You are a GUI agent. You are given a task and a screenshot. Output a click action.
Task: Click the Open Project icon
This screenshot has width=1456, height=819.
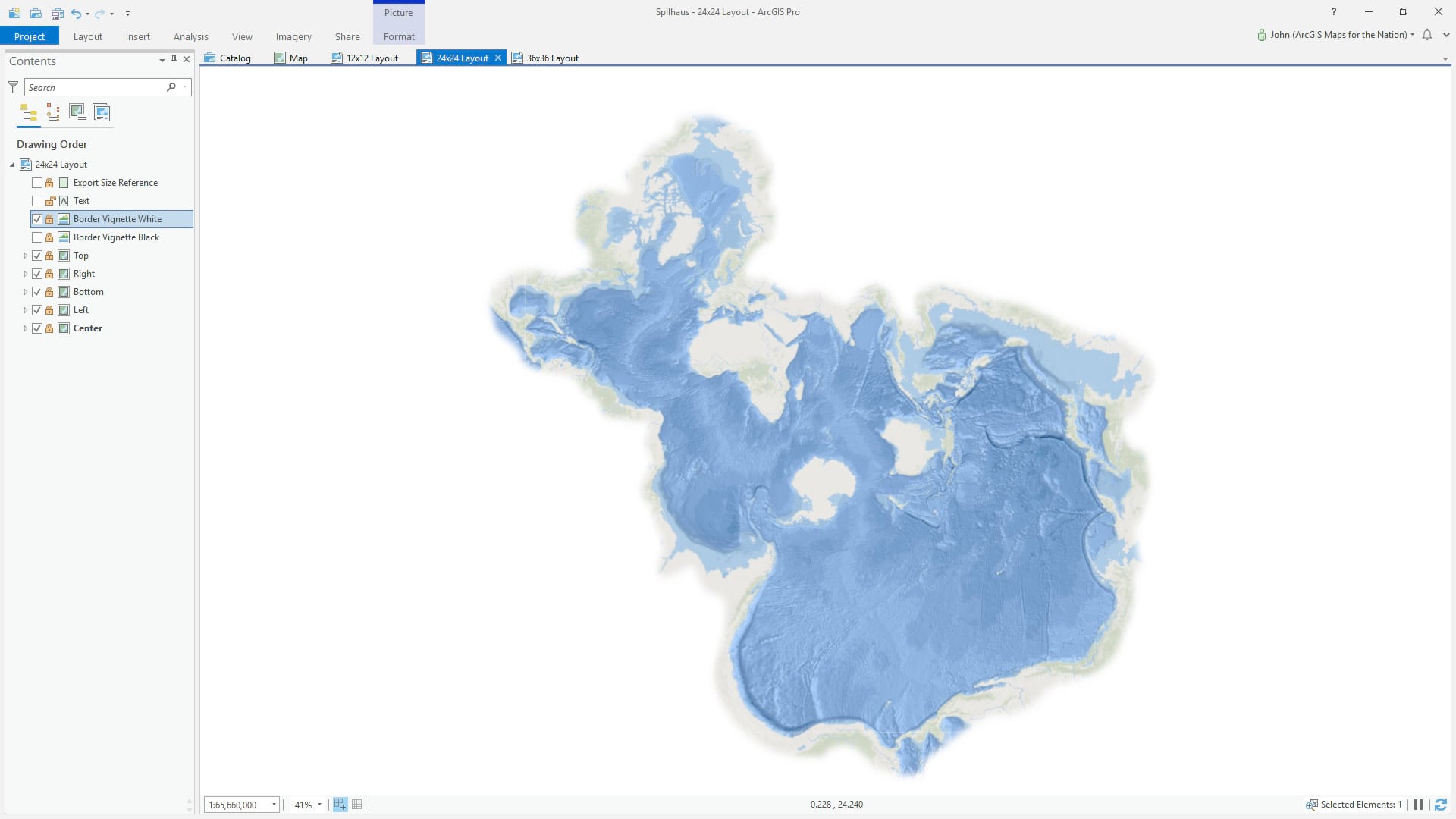[36, 13]
